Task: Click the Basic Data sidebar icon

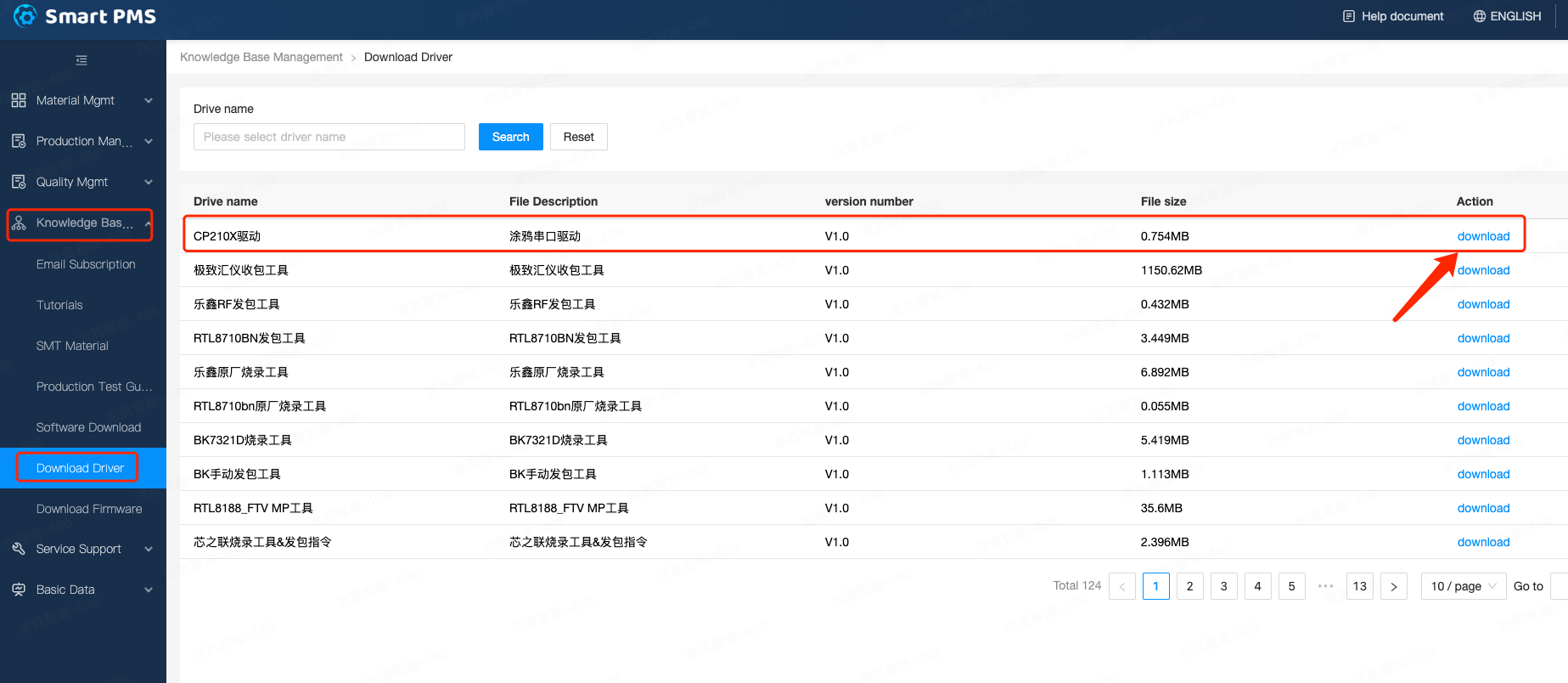Action: (19, 590)
